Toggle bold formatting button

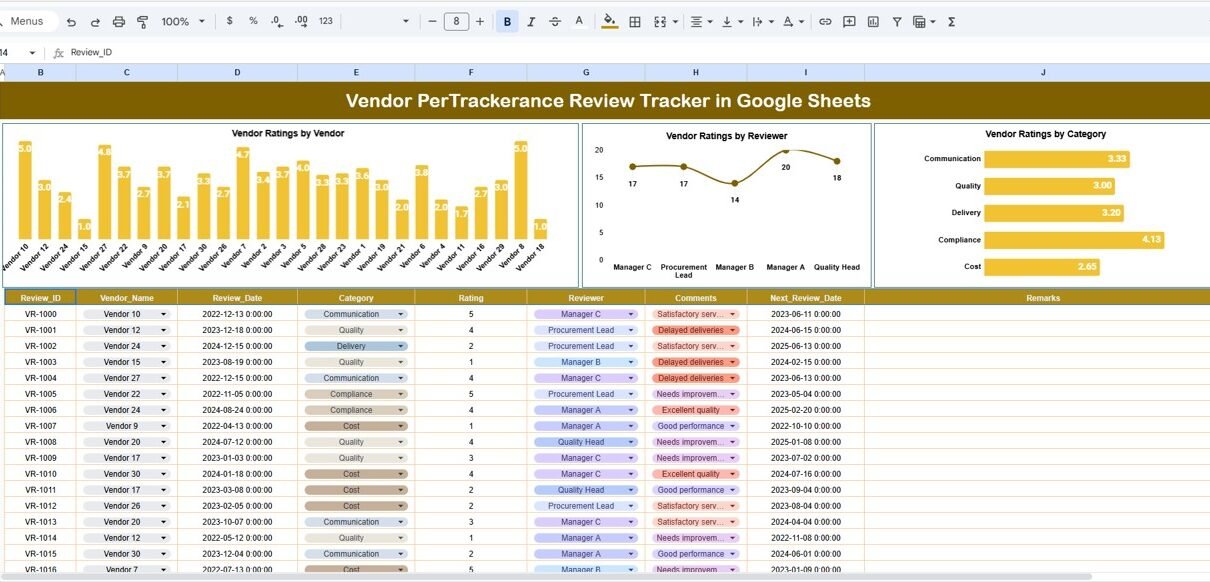click(507, 21)
